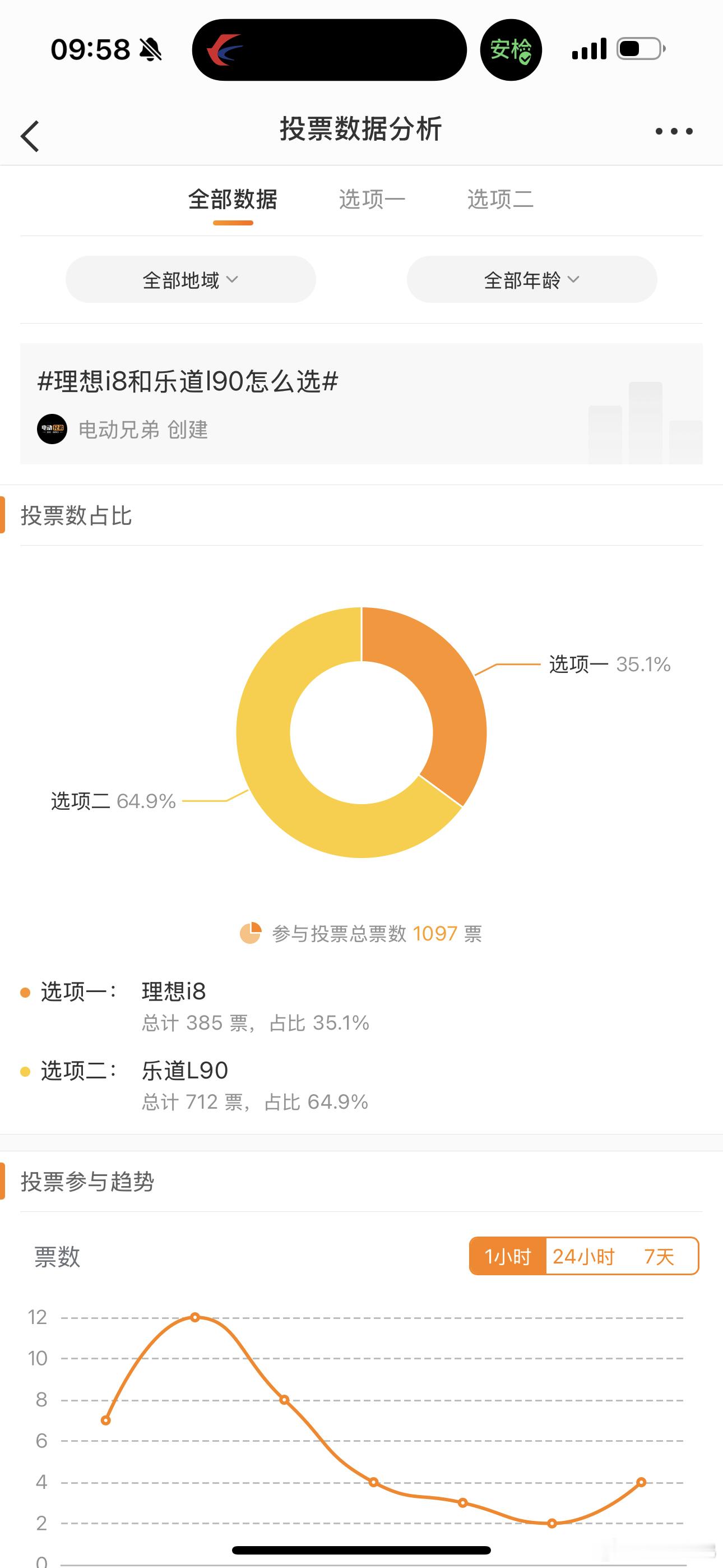The width and height of the screenshot is (723, 1568).
Task: Tap the orange 选项一 legend dot
Action: (x=25, y=992)
